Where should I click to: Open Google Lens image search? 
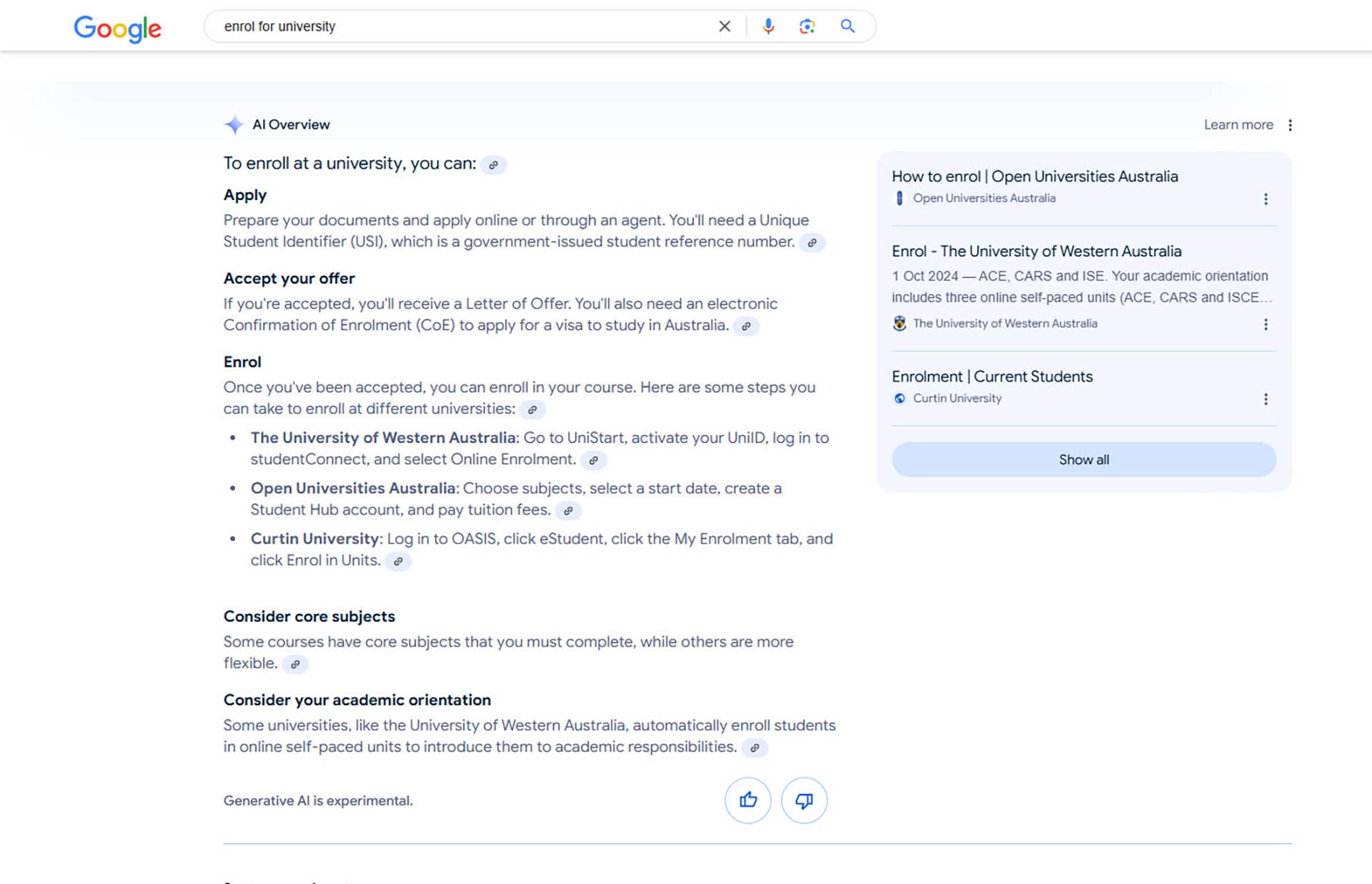[807, 26]
